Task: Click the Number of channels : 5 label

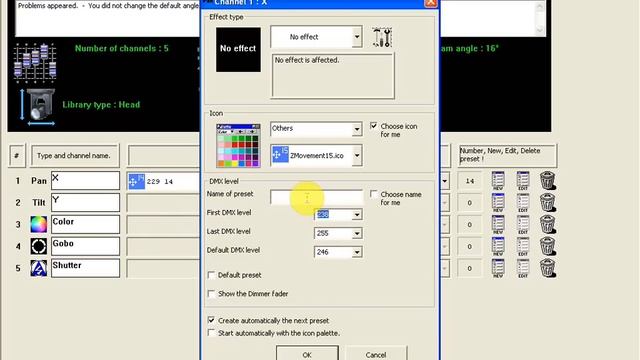Action: point(122,49)
